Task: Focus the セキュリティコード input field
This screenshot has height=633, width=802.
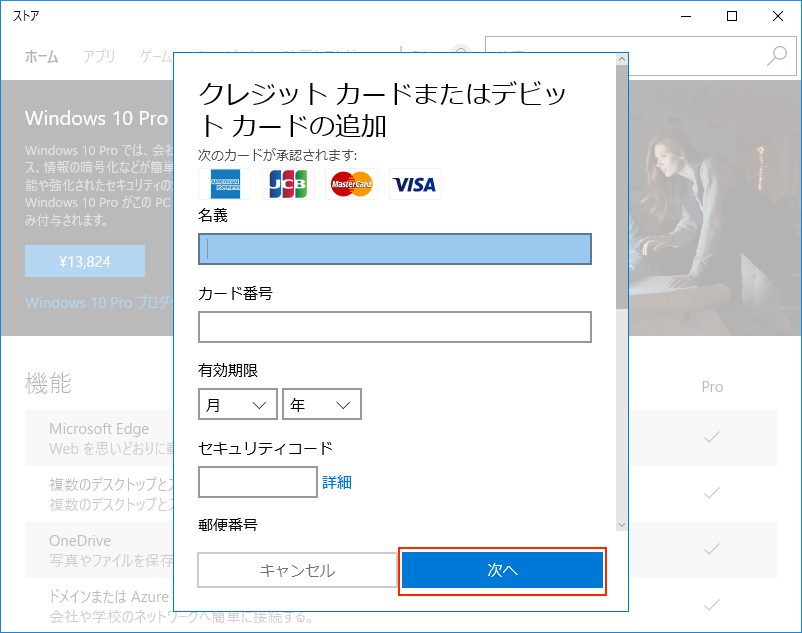Action: point(258,482)
